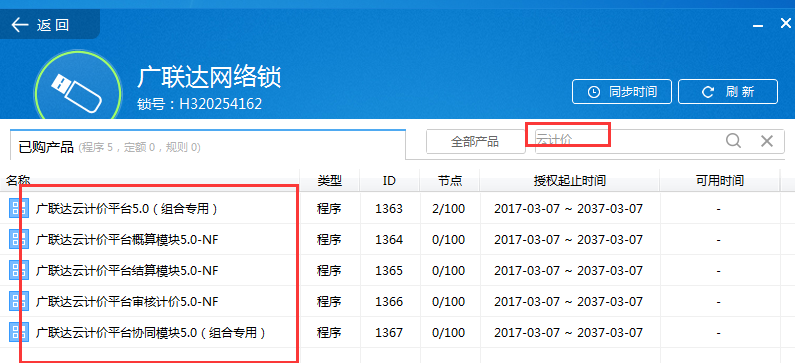Select row 广联达云计价平台结算模块5.0-NF

[398, 270]
